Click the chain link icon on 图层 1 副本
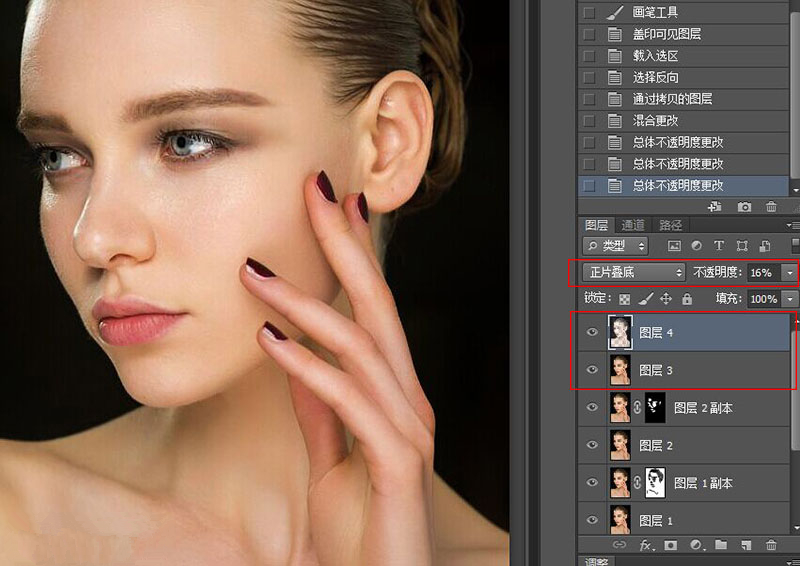Image resolution: width=800 pixels, height=566 pixels. pyautogui.click(x=637, y=482)
